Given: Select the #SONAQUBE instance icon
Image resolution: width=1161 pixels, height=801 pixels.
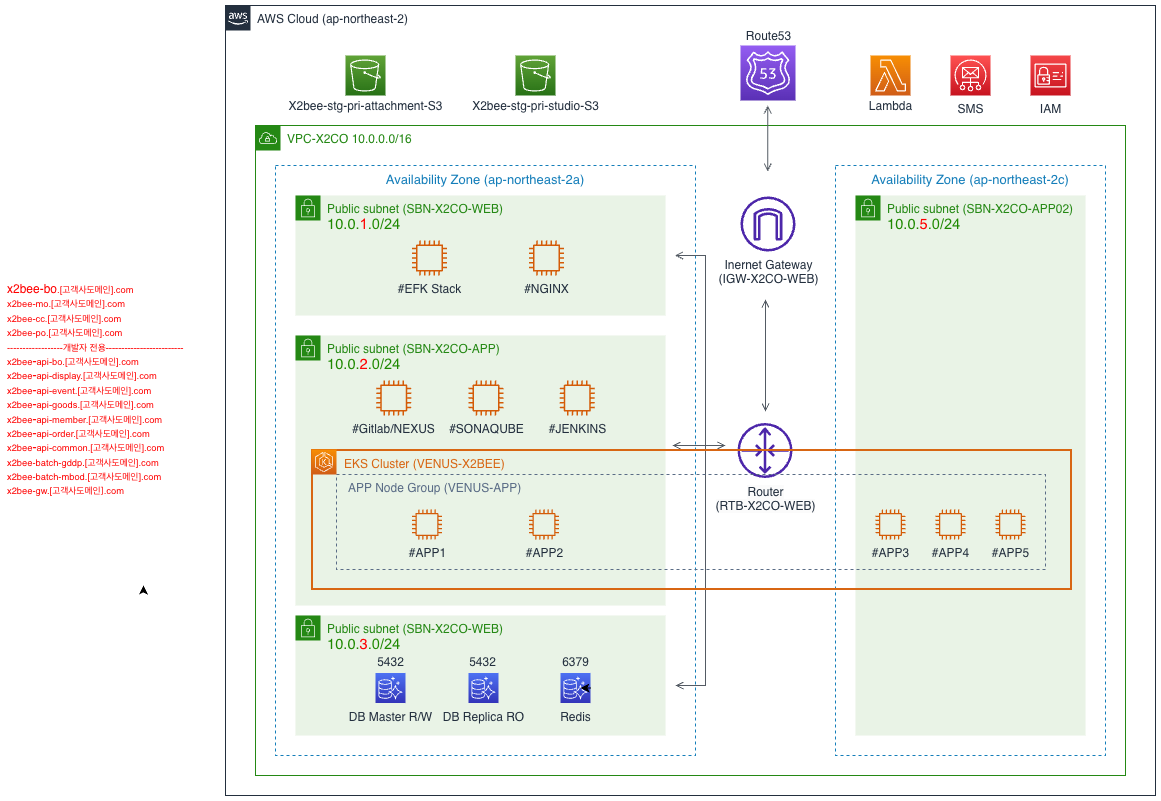Looking at the screenshot, I should point(486,398).
